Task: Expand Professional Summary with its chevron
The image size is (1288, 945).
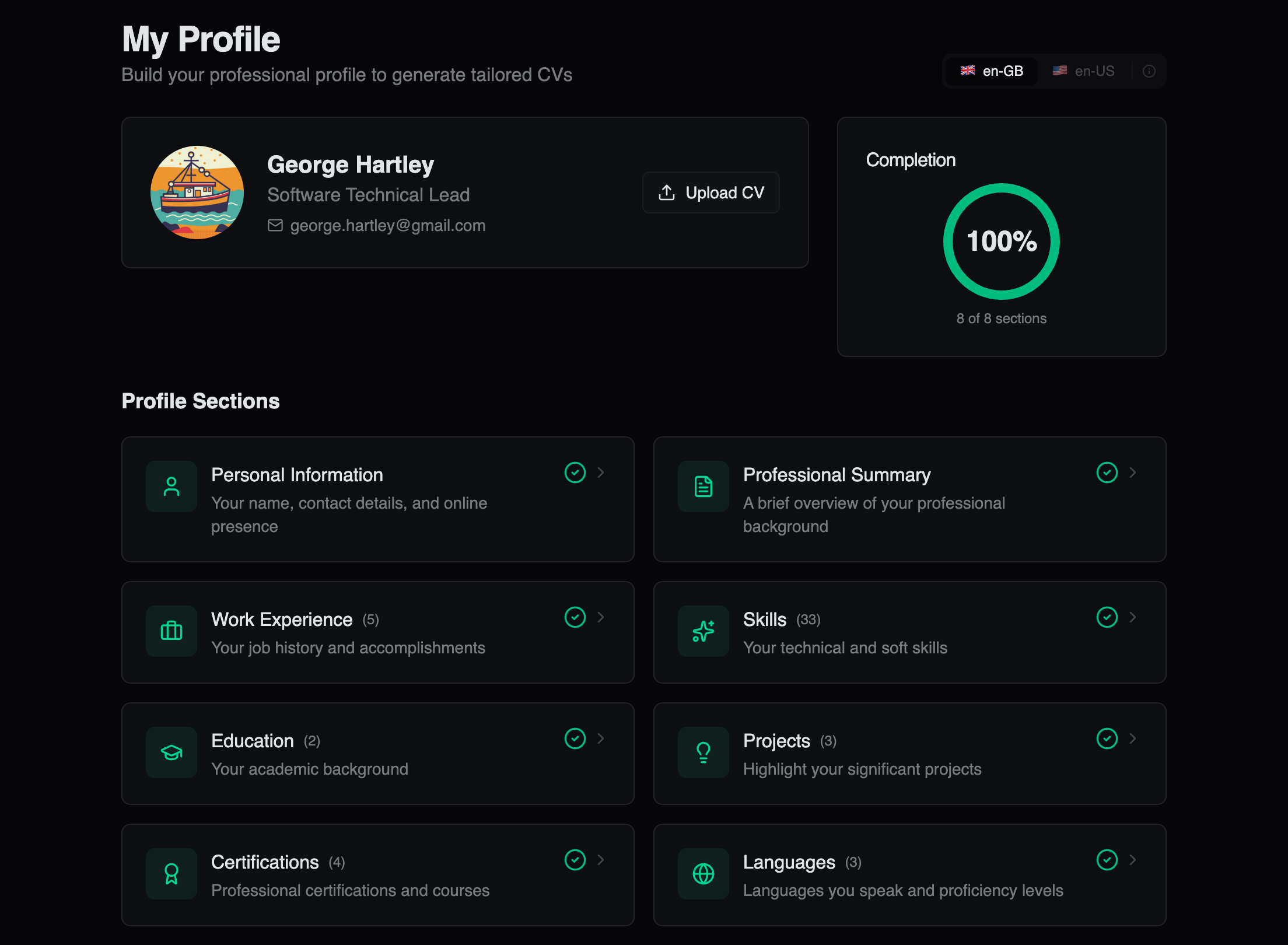Action: coord(1133,473)
